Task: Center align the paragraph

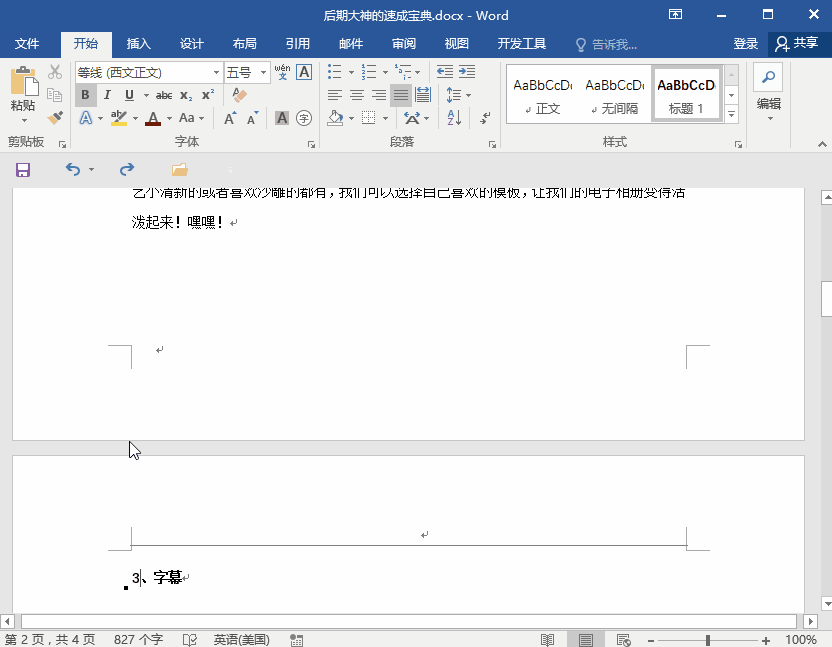Action: tap(357, 95)
